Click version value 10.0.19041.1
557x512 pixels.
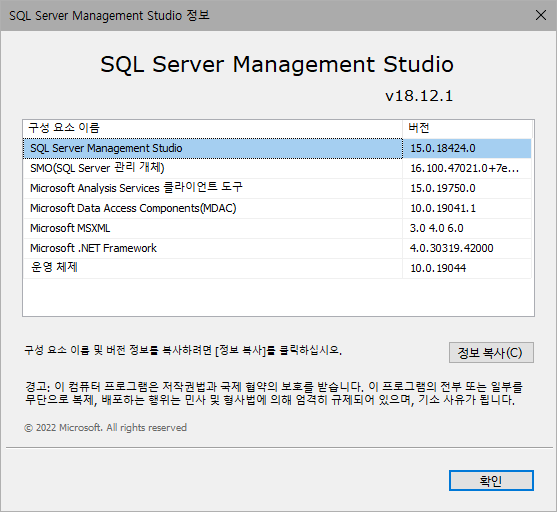pyautogui.click(x=443, y=208)
